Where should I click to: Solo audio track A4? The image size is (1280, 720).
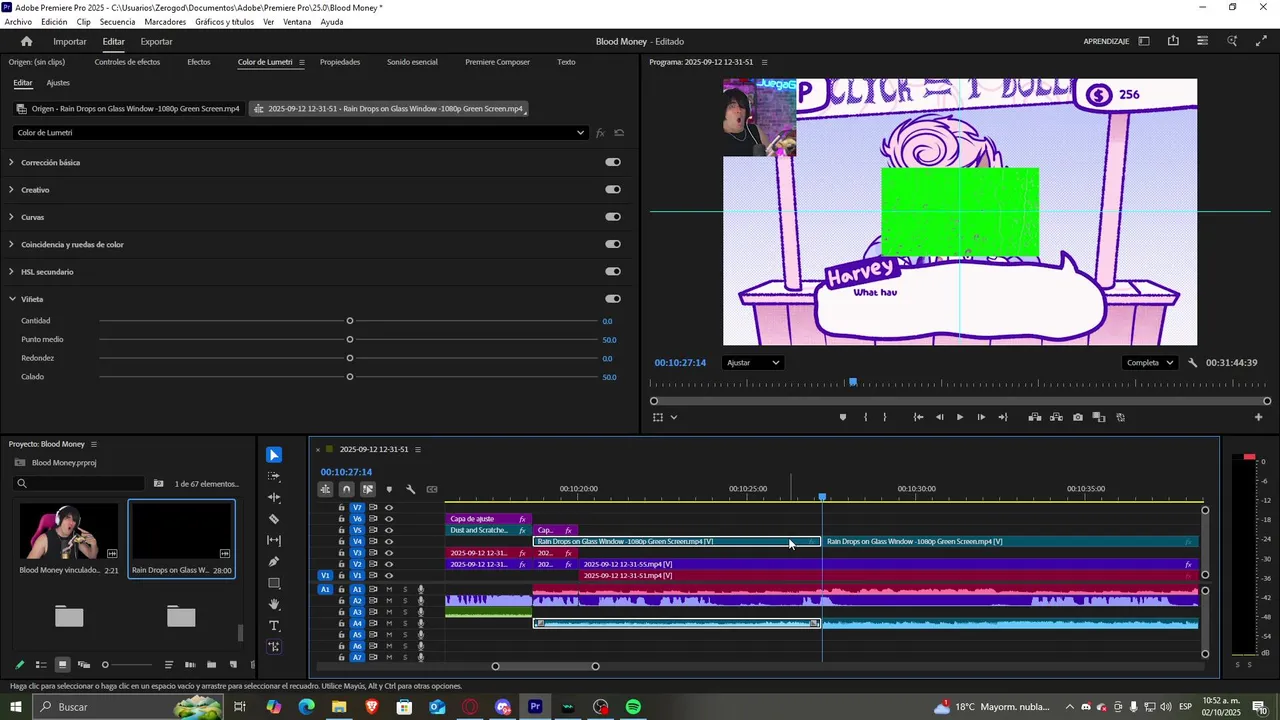point(405,624)
